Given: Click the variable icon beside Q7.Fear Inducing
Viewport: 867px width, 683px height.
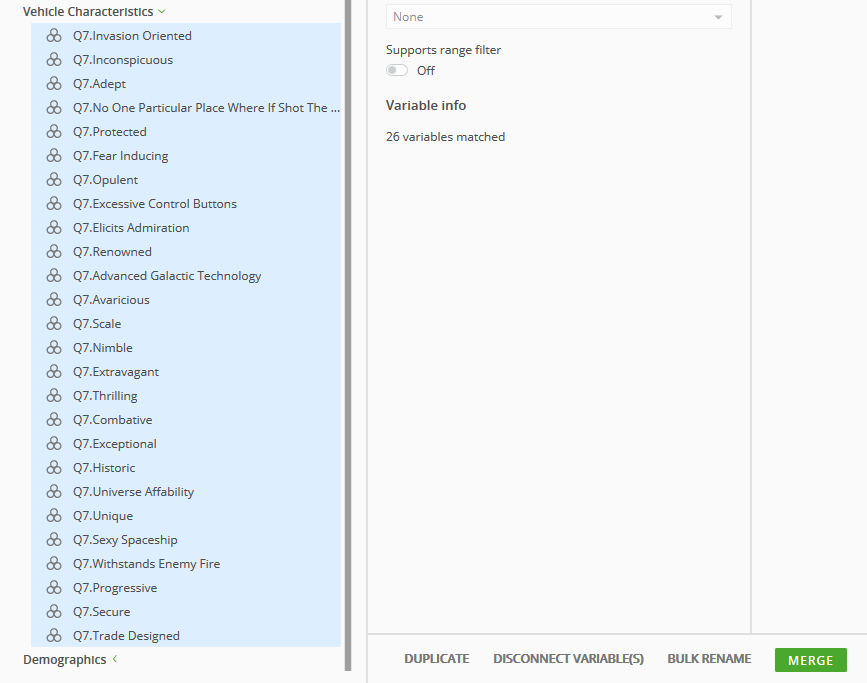Looking at the screenshot, I should (54, 155).
